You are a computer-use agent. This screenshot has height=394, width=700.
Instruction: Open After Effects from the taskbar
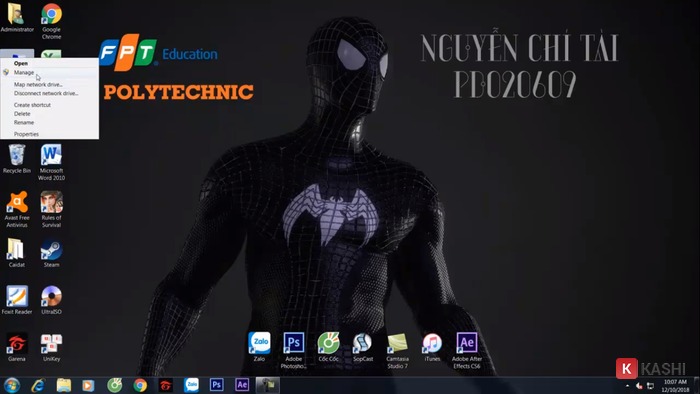click(x=242, y=385)
